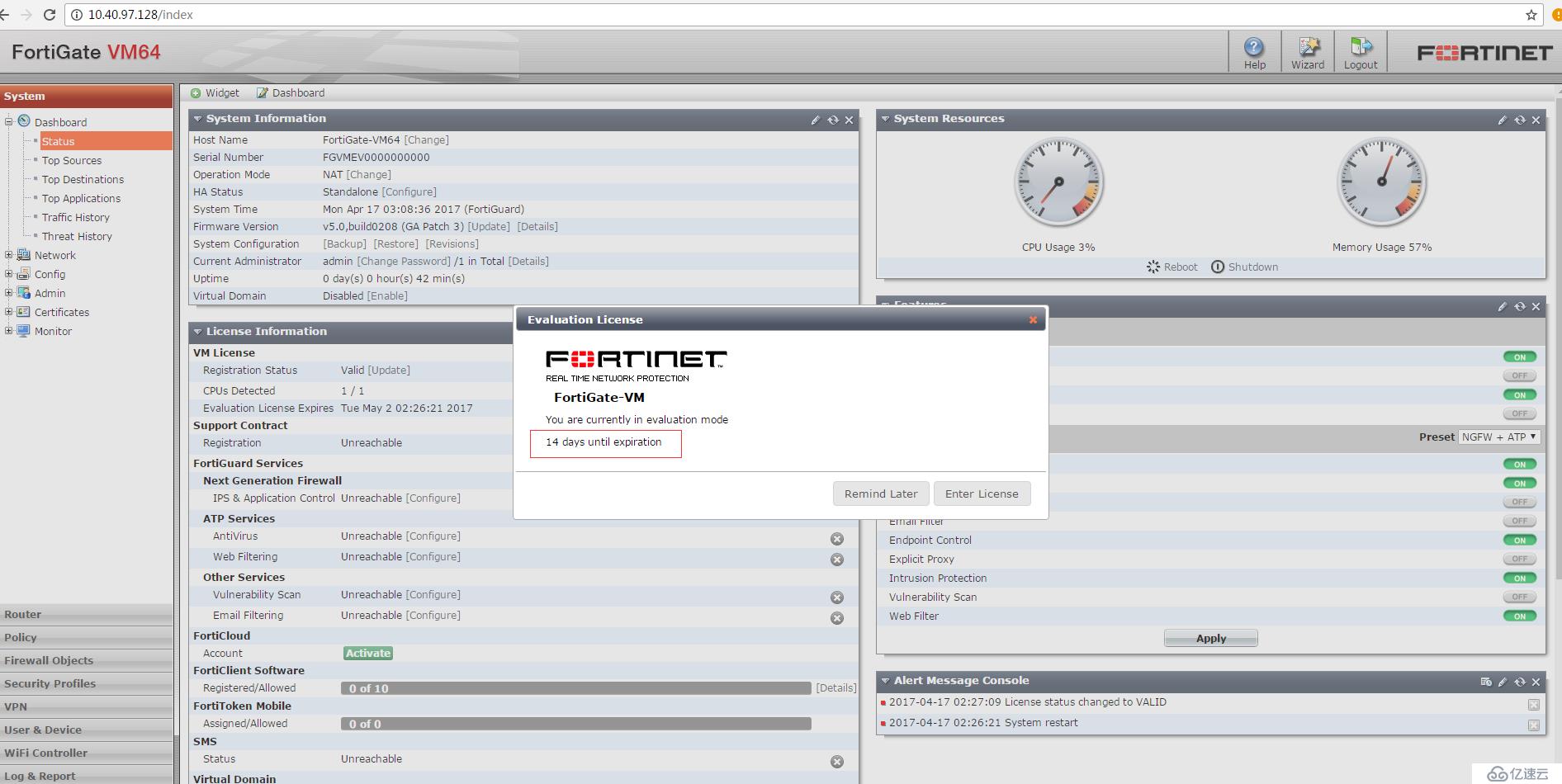The width and height of the screenshot is (1562, 784).
Task: Click the FortiToken Assigned/Allowed progress bar
Action: click(x=576, y=724)
